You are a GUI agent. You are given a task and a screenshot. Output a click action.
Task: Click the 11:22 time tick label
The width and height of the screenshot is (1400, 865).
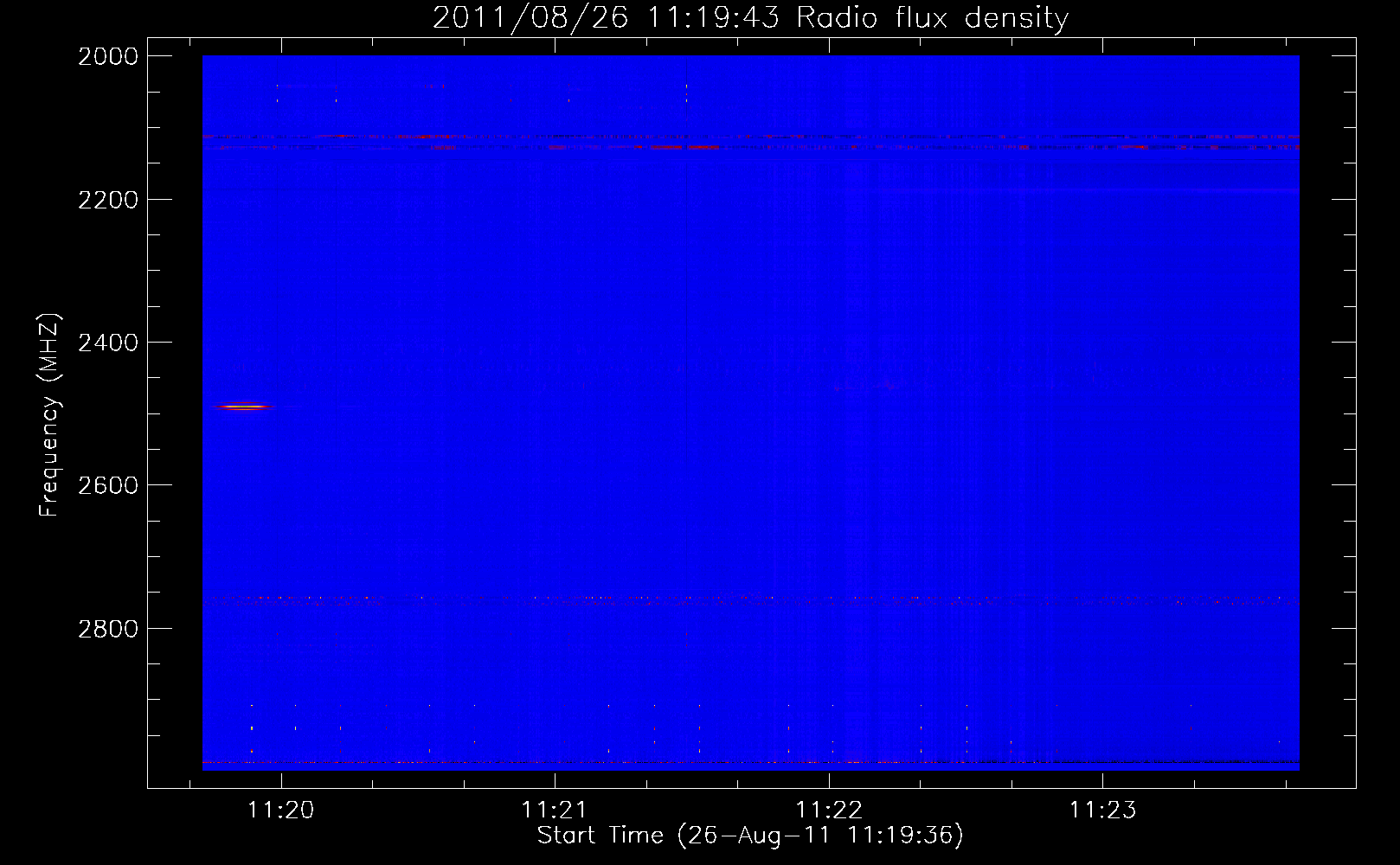[x=829, y=810]
